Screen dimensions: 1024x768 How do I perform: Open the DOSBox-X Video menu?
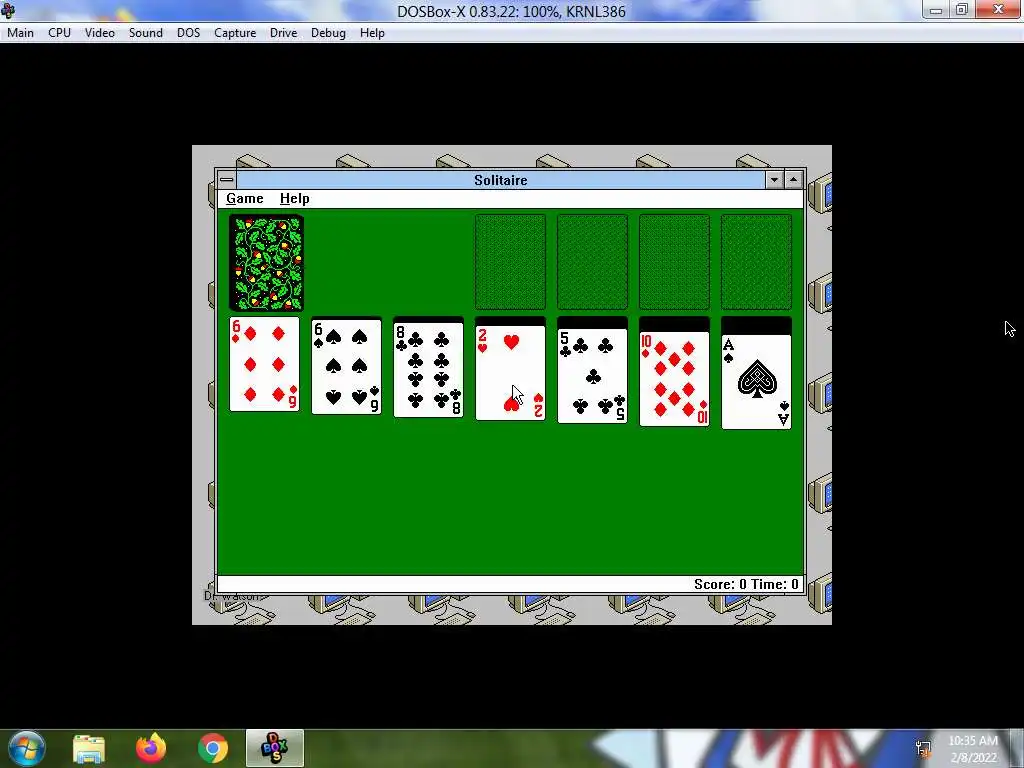[x=100, y=33]
